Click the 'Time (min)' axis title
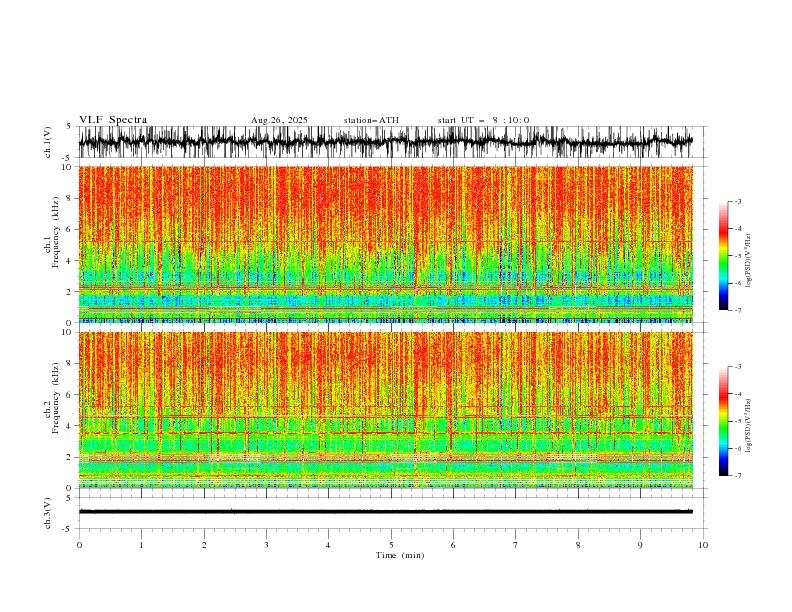Image resolution: width=792 pixels, height=612 pixels. click(400, 555)
